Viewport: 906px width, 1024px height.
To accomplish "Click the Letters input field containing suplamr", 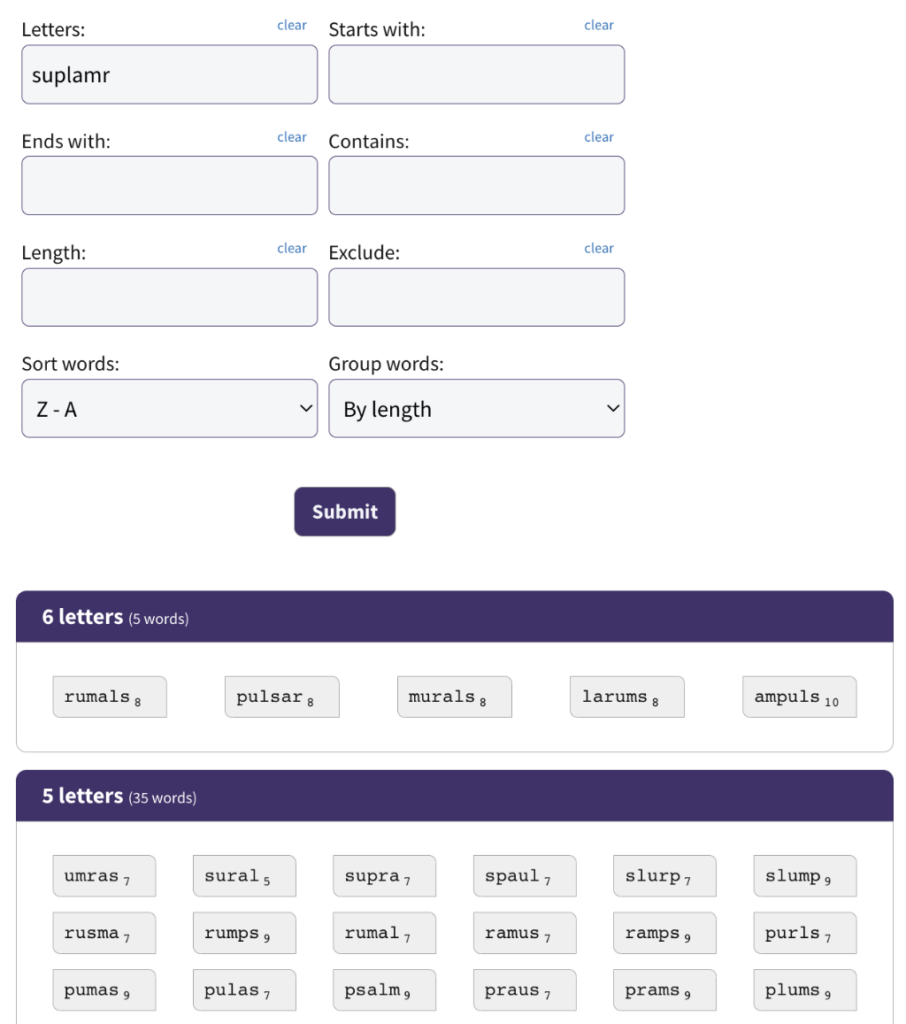I will pos(169,75).
